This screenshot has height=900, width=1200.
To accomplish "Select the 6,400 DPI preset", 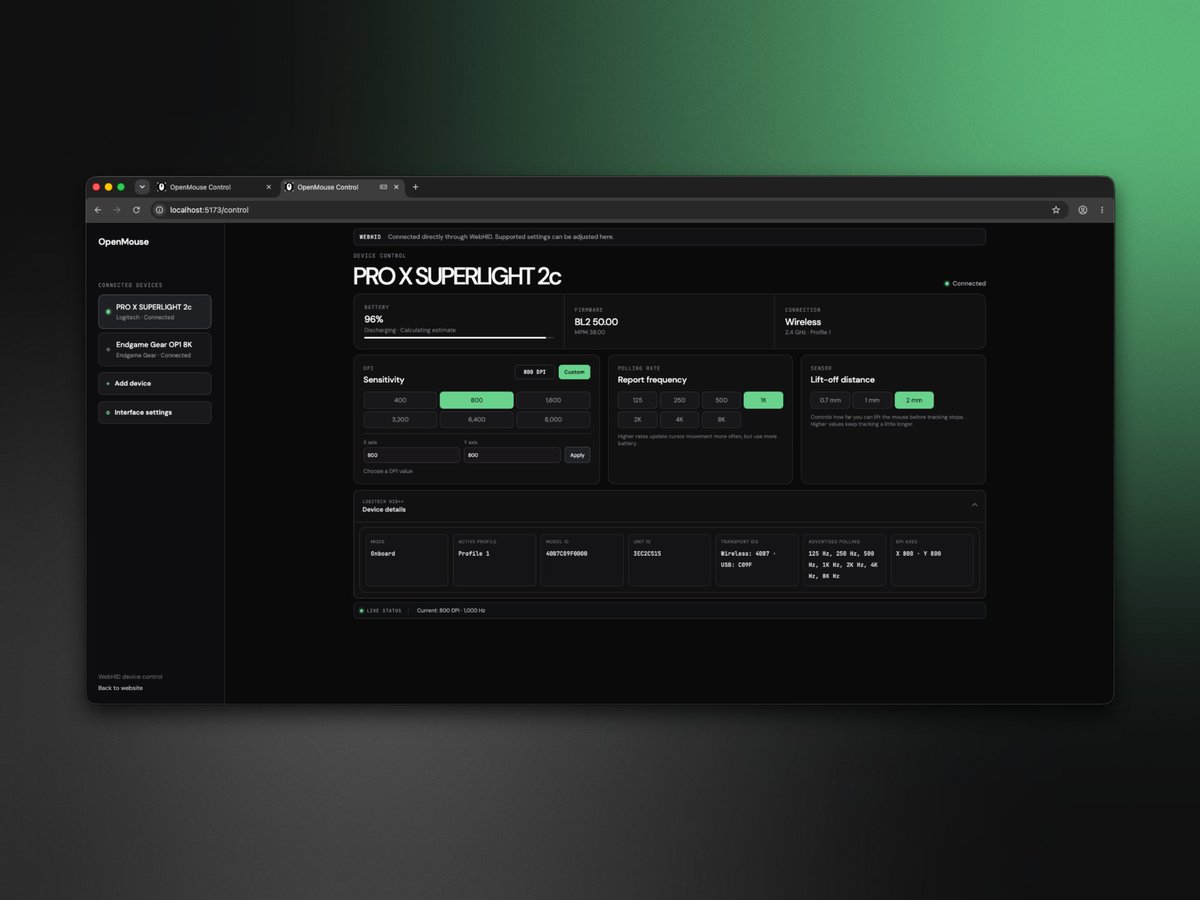I will 477,420.
